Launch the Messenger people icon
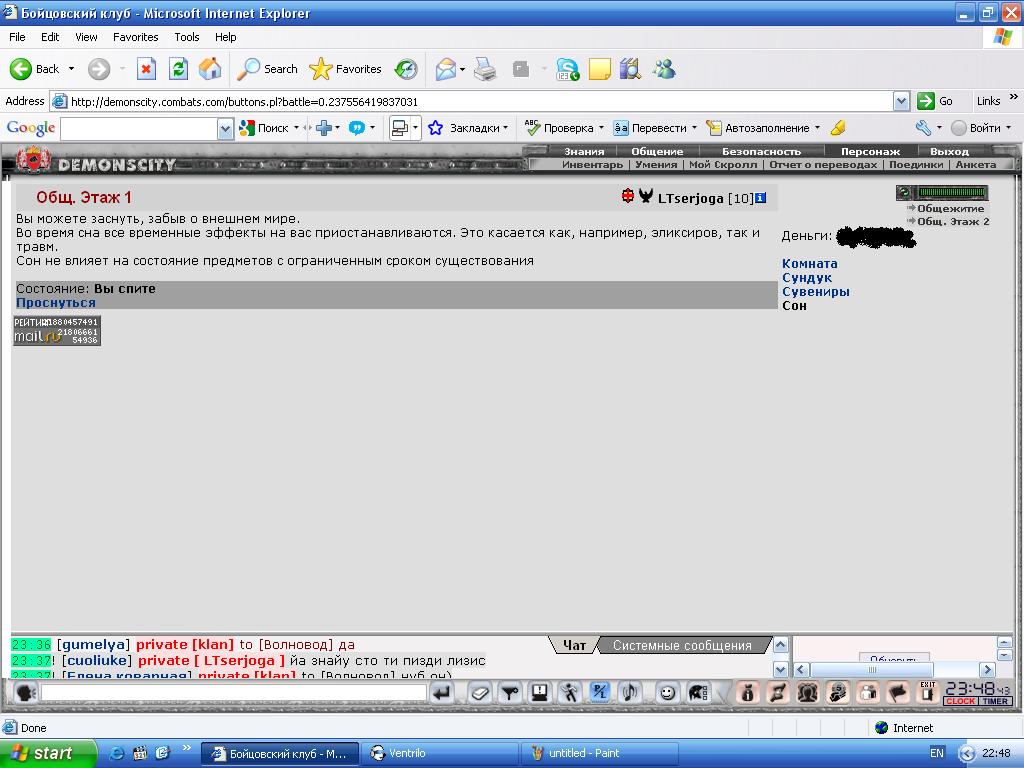Viewport: 1024px width, 768px height. (x=664, y=69)
